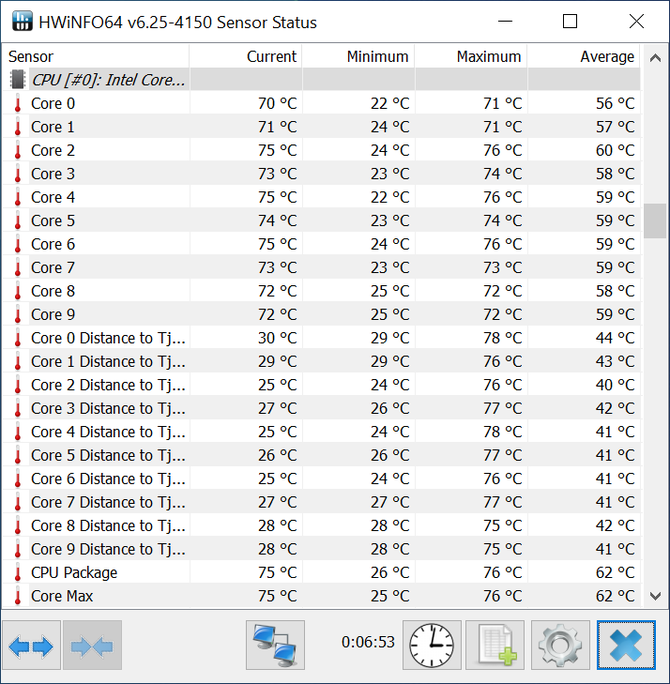Viewport: 670px width, 684px height.
Task: Click the thermometer icon beside Core 9
Action: [17, 315]
